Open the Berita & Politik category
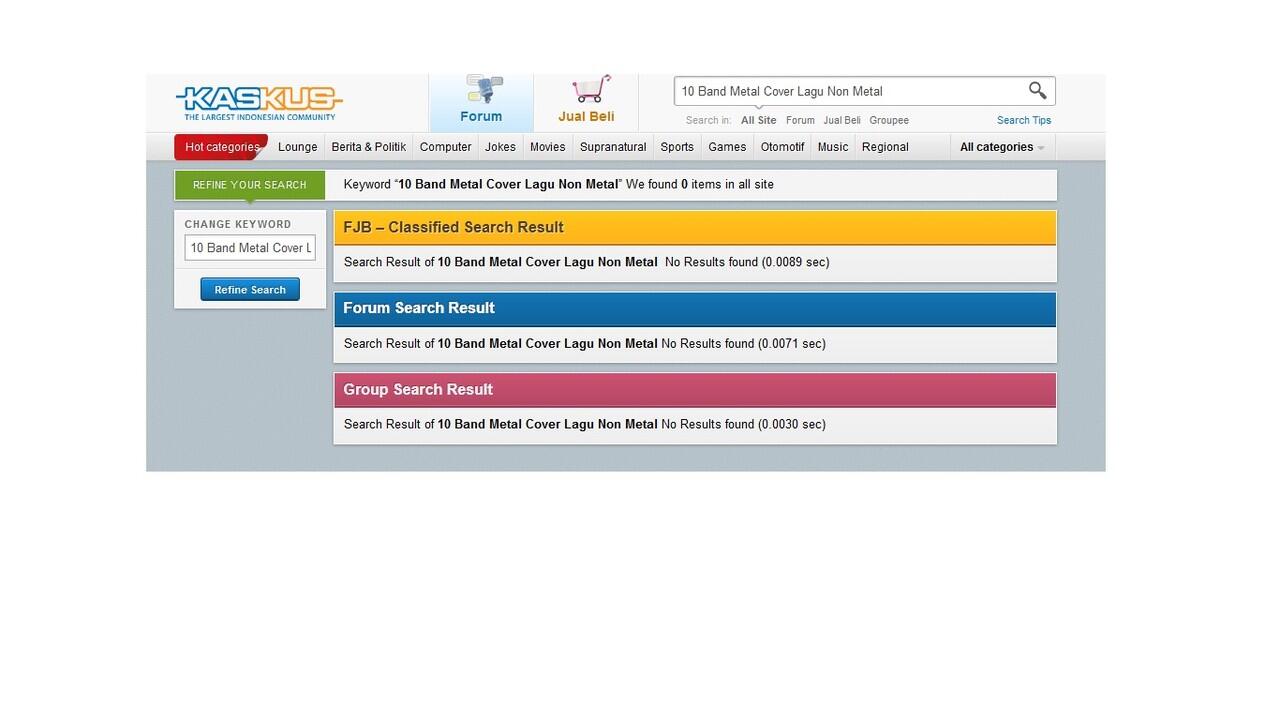This screenshot has height=720, width=1280. [x=368, y=147]
